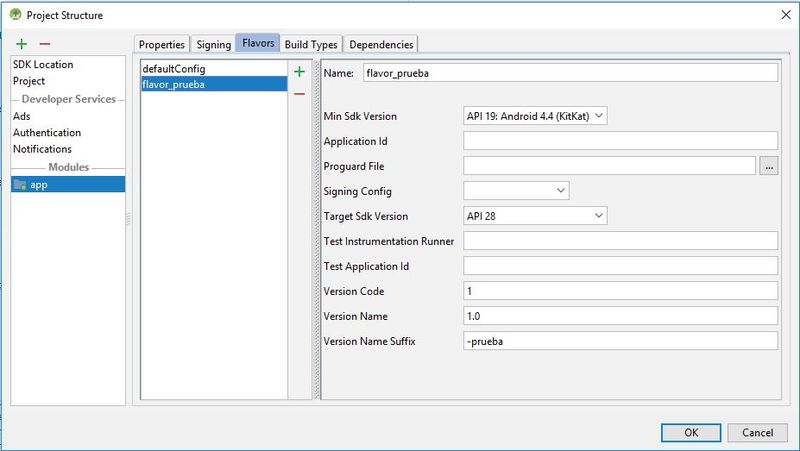Click the Version Code field

pos(620,291)
